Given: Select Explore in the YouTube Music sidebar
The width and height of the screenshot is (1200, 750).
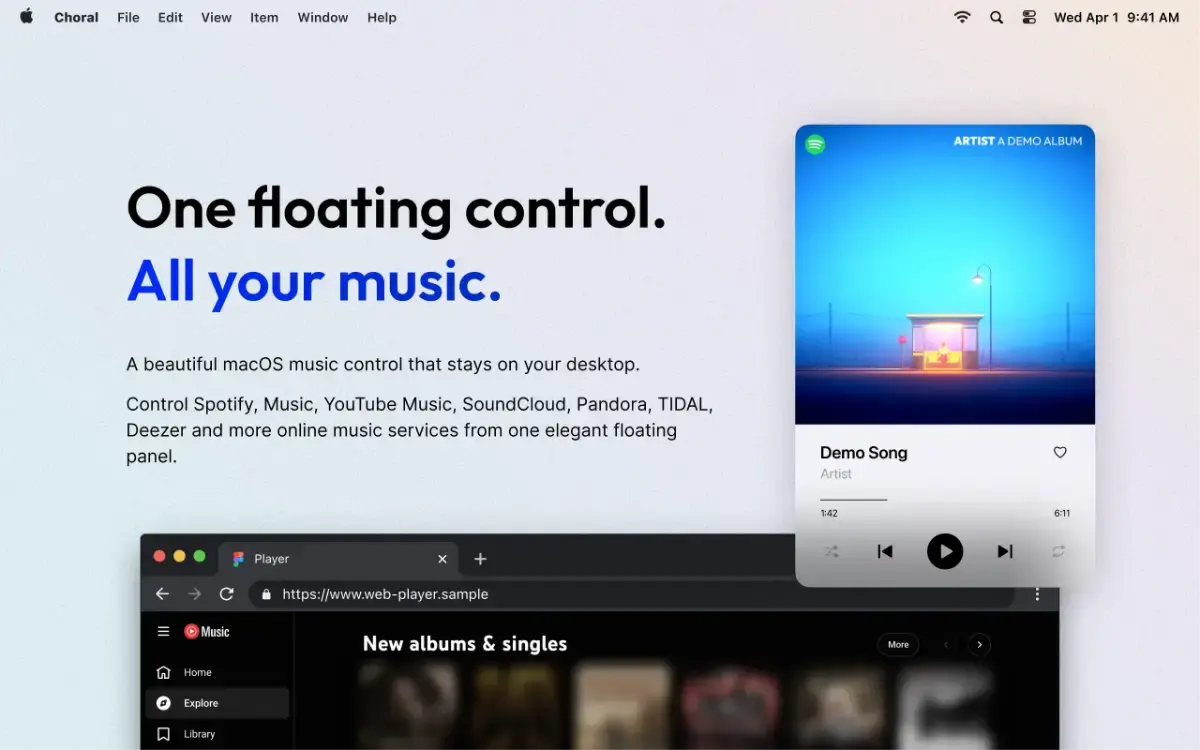Looking at the screenshot, I should coord(217,703).
